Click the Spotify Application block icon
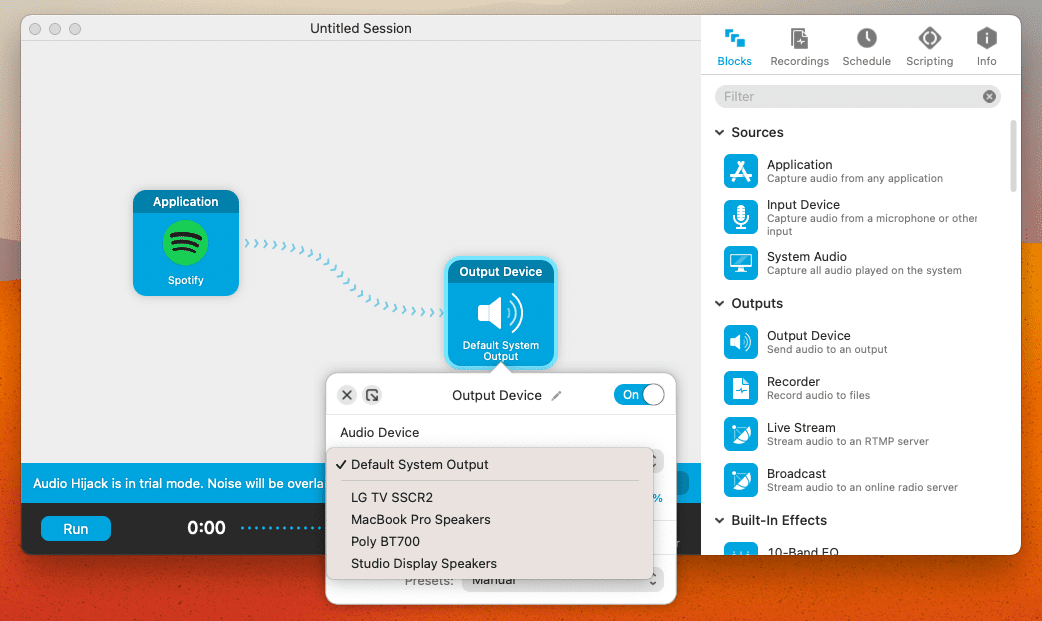Viewport: 1042px width, 621px height. [185, 243]
